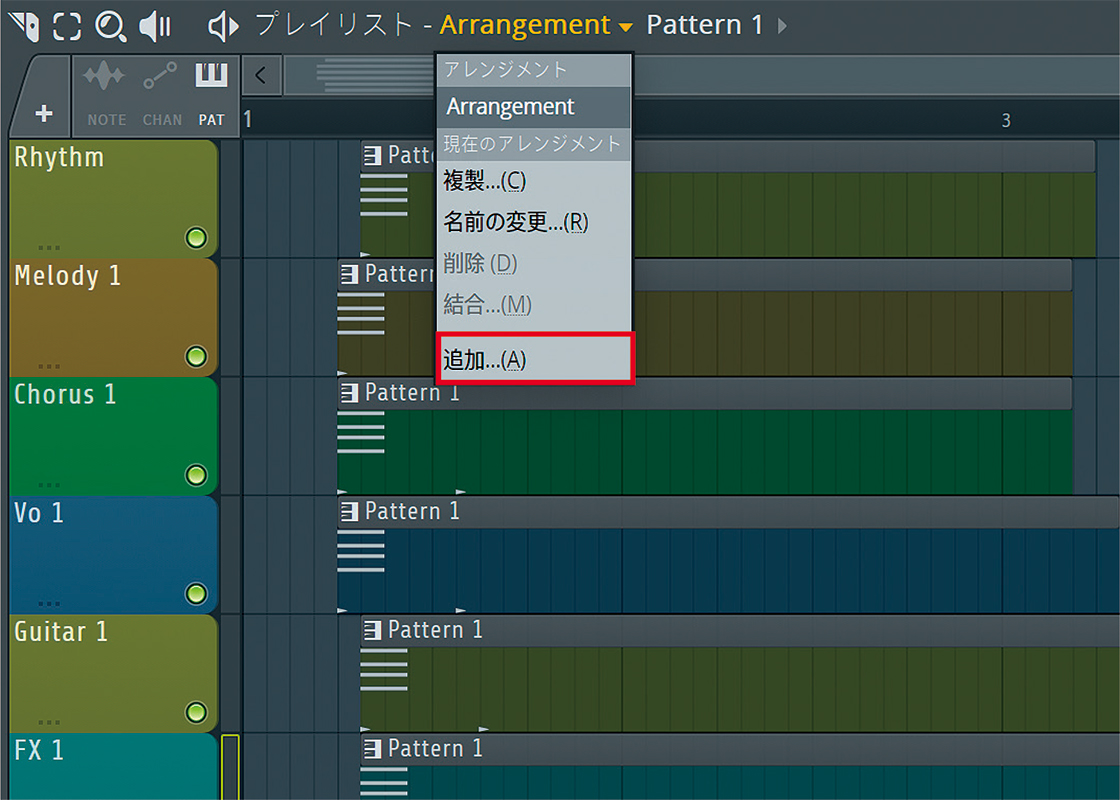The image size is (1120, 800).
Task: Click the Pattern 1 clip on Guitar 1 track
Action: (x=739, y=673)
